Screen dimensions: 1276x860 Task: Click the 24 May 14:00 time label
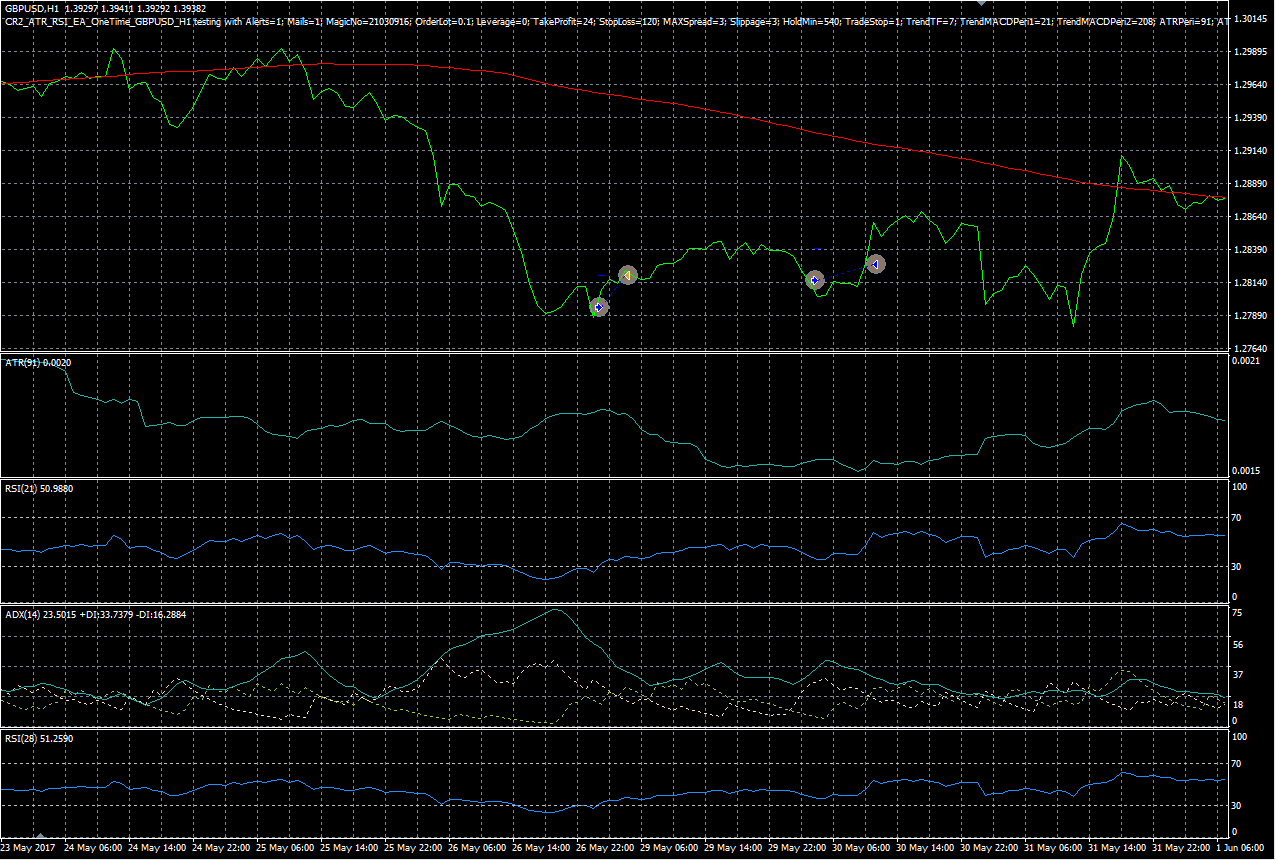tap(157, 847)
